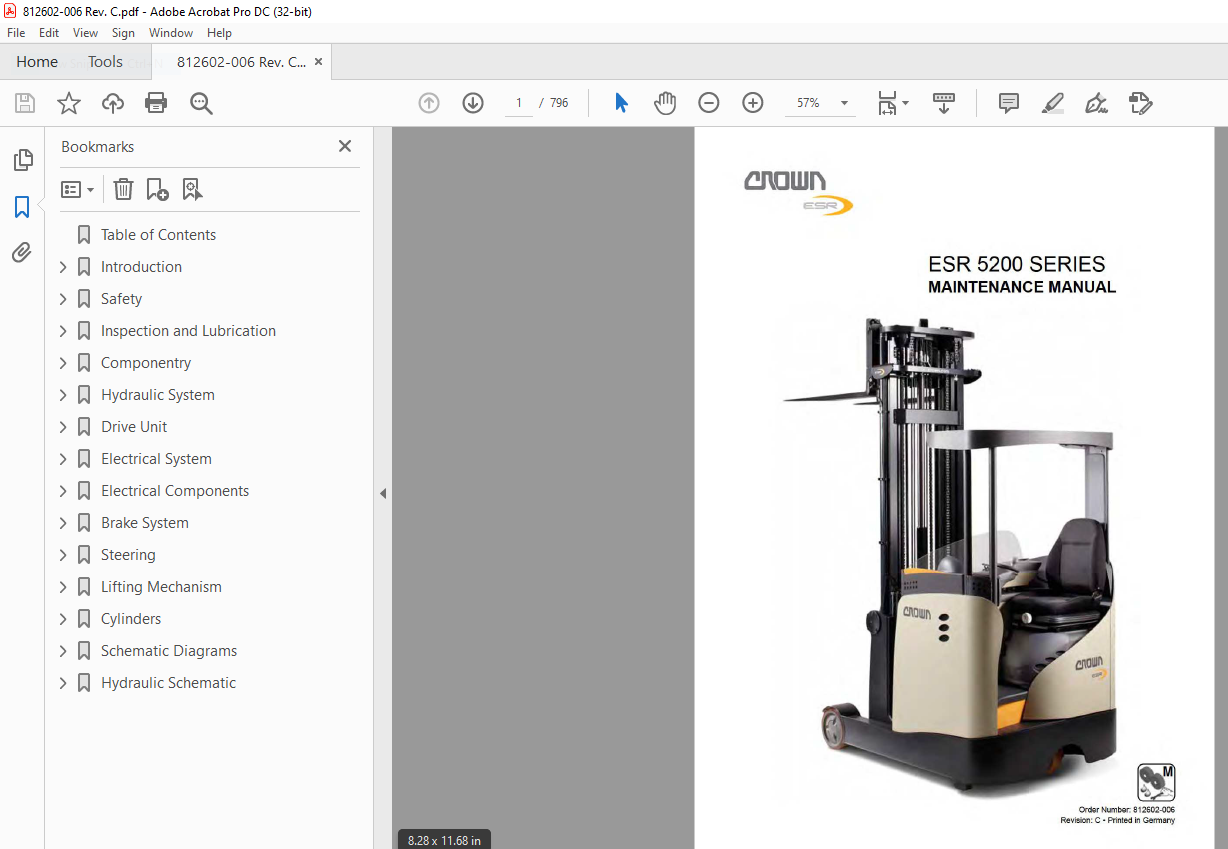Expand the Cylinders bookmark

63,619
